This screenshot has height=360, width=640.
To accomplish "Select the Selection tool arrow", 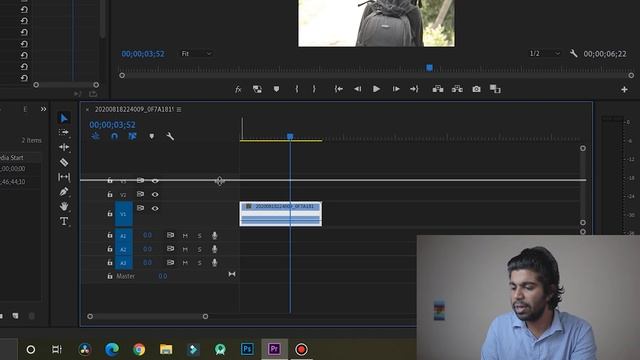I will (x=64, y=118).
